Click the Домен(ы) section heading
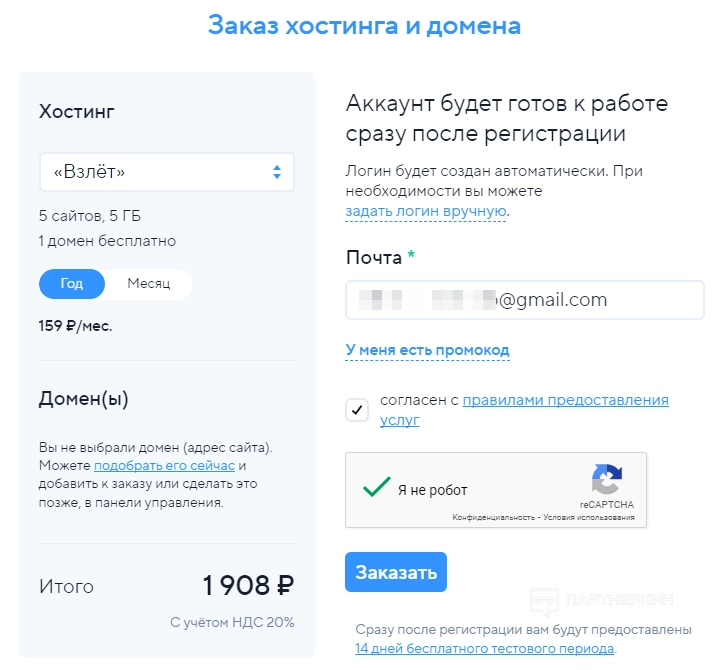This screenshot has height=670, width=724. [x=84, y=399]
